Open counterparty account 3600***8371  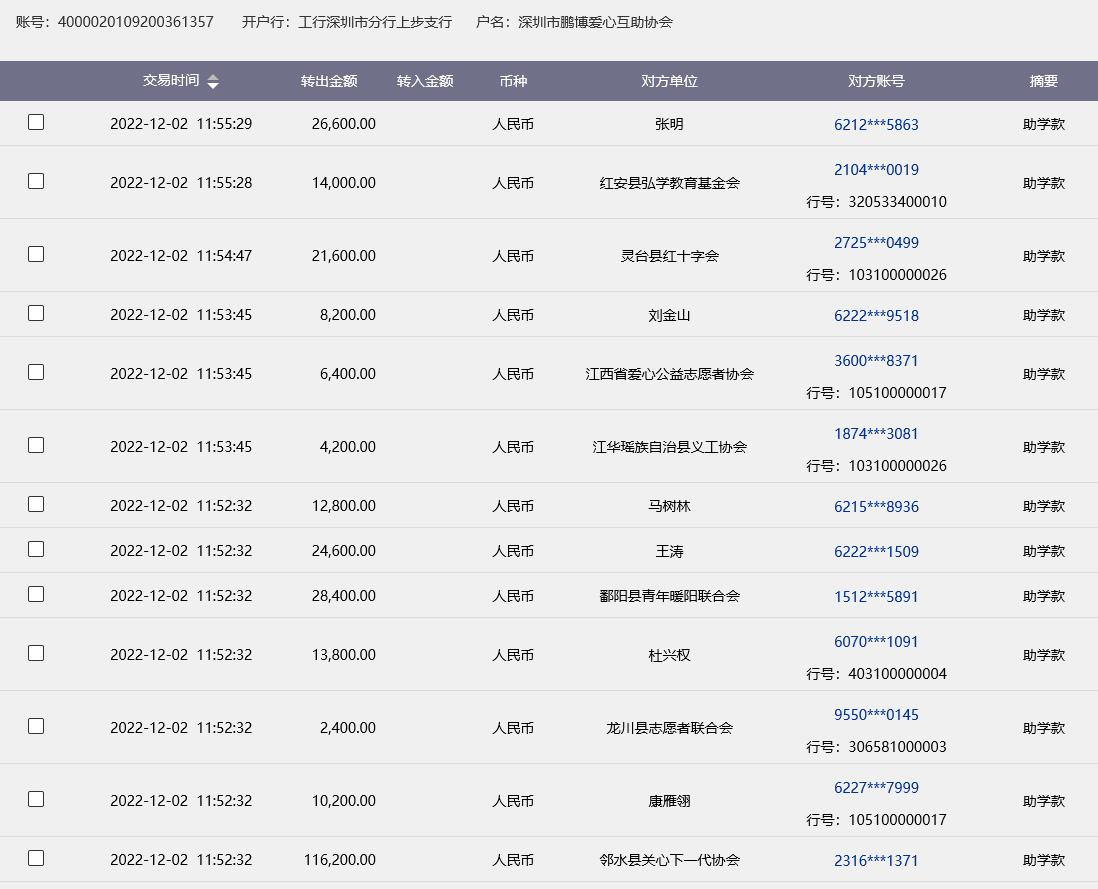[x=876, y=361]
